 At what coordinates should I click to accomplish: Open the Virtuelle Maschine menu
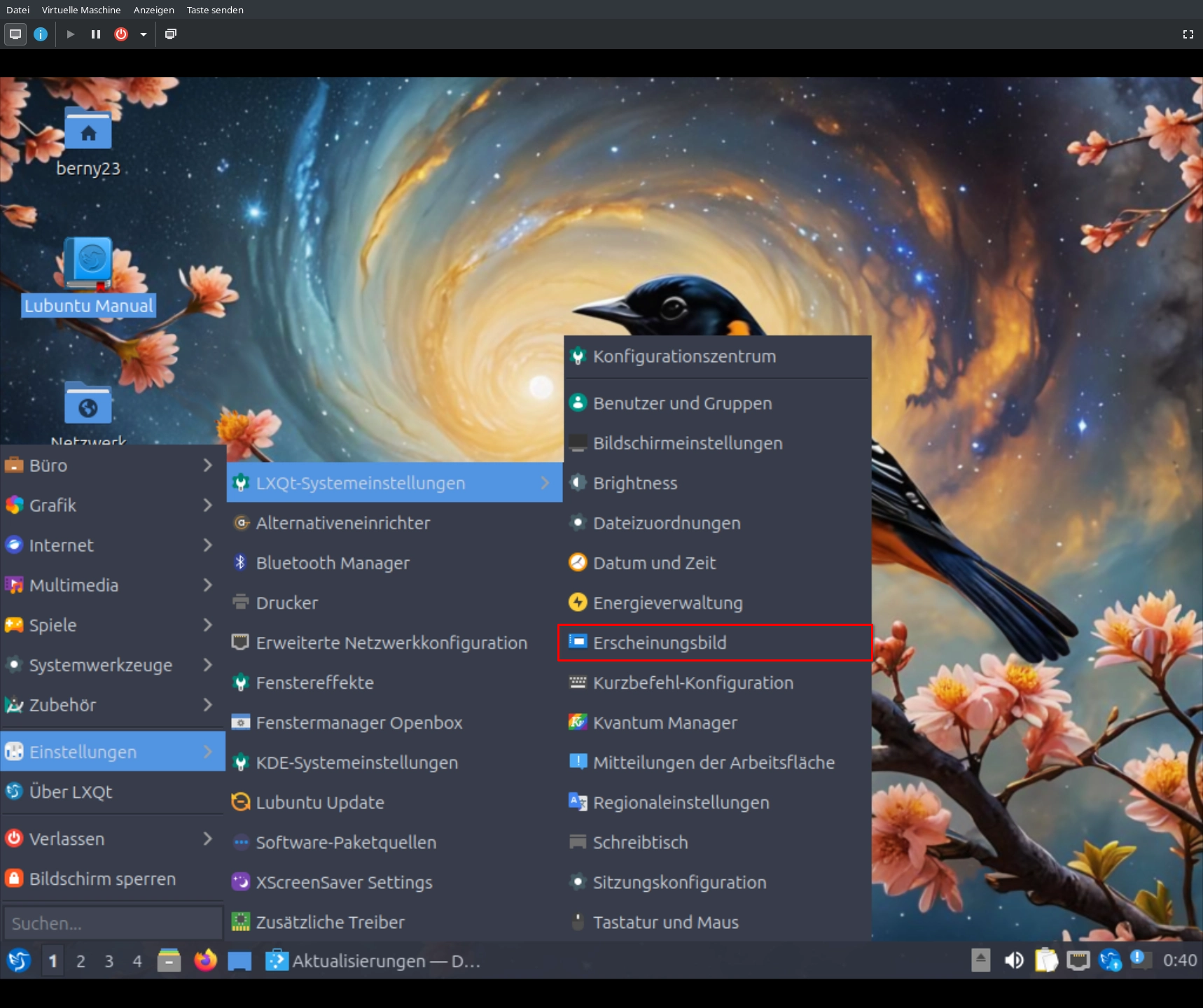coord(81,10)
